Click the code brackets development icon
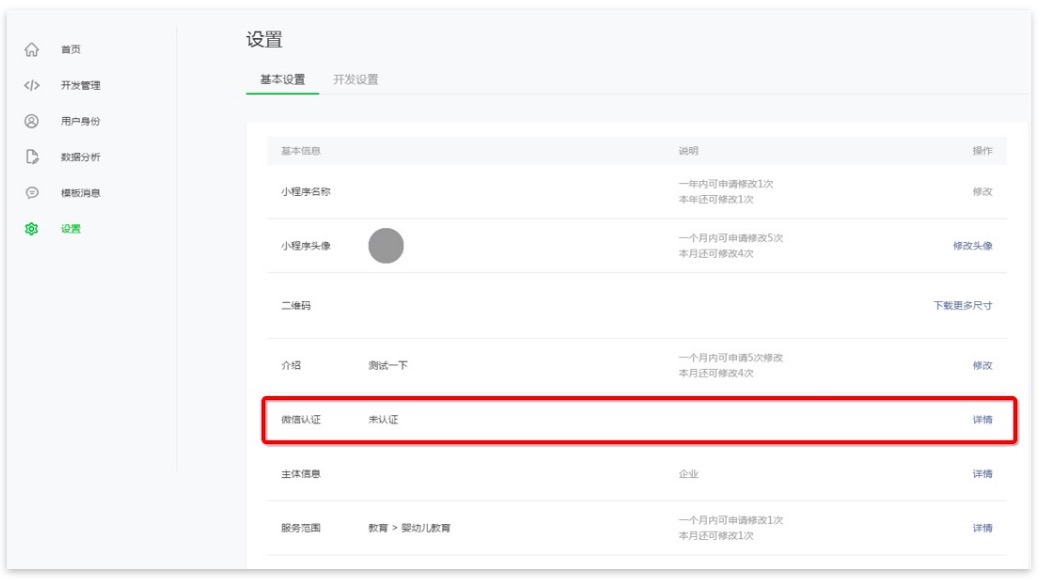Viewport: 1044px width, 582px height. (31, 86)
